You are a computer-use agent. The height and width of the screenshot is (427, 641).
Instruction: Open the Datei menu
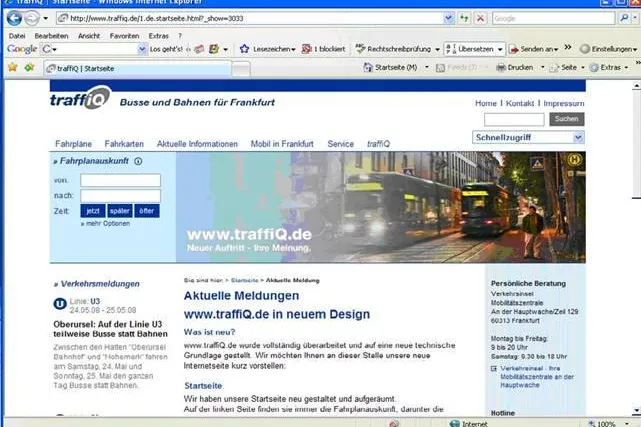(17, 36)
